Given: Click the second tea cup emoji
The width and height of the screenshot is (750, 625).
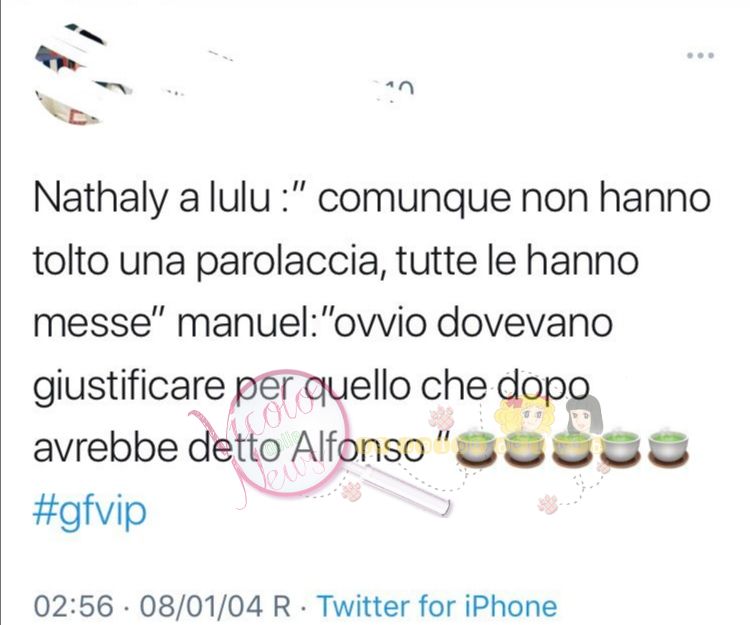Looking at the screenshot, I should pyautogui.click(x=524, y=447).
